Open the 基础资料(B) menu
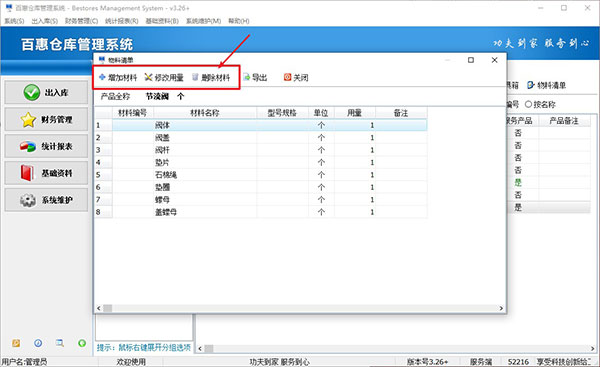This screenshot has height=367, width=600. 162,21
